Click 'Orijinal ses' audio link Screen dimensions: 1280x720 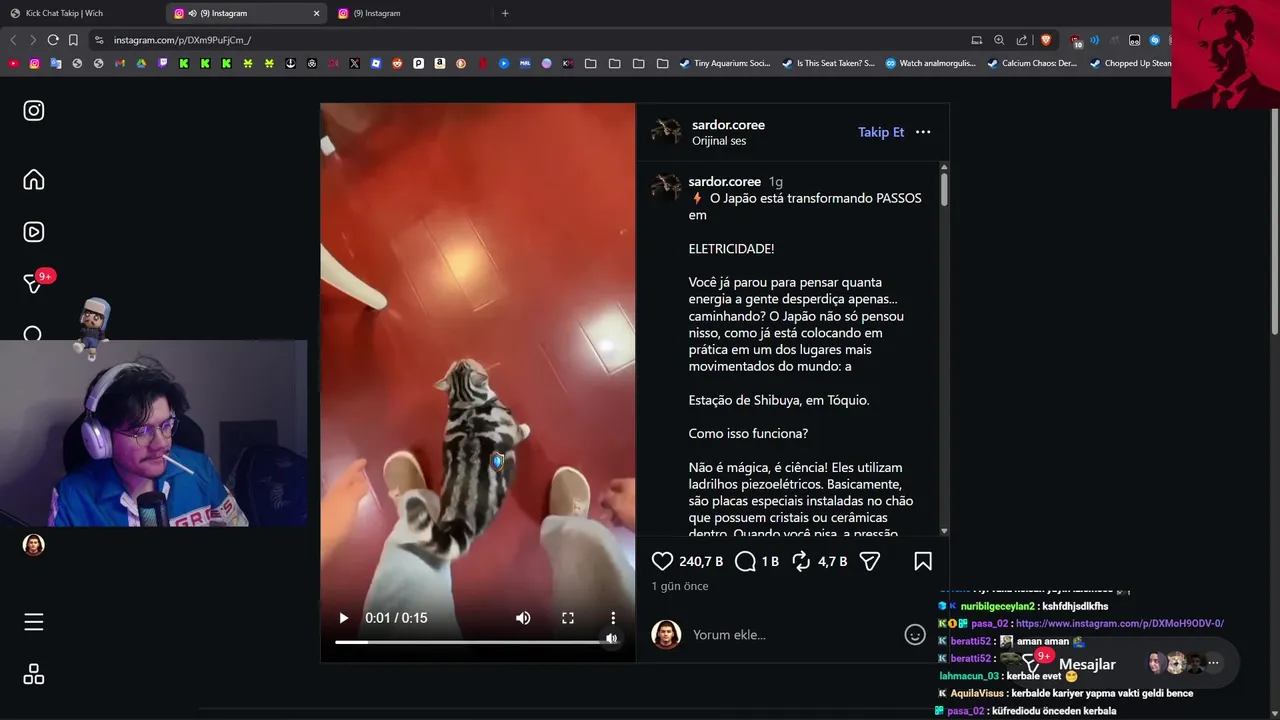click(719, 141)
